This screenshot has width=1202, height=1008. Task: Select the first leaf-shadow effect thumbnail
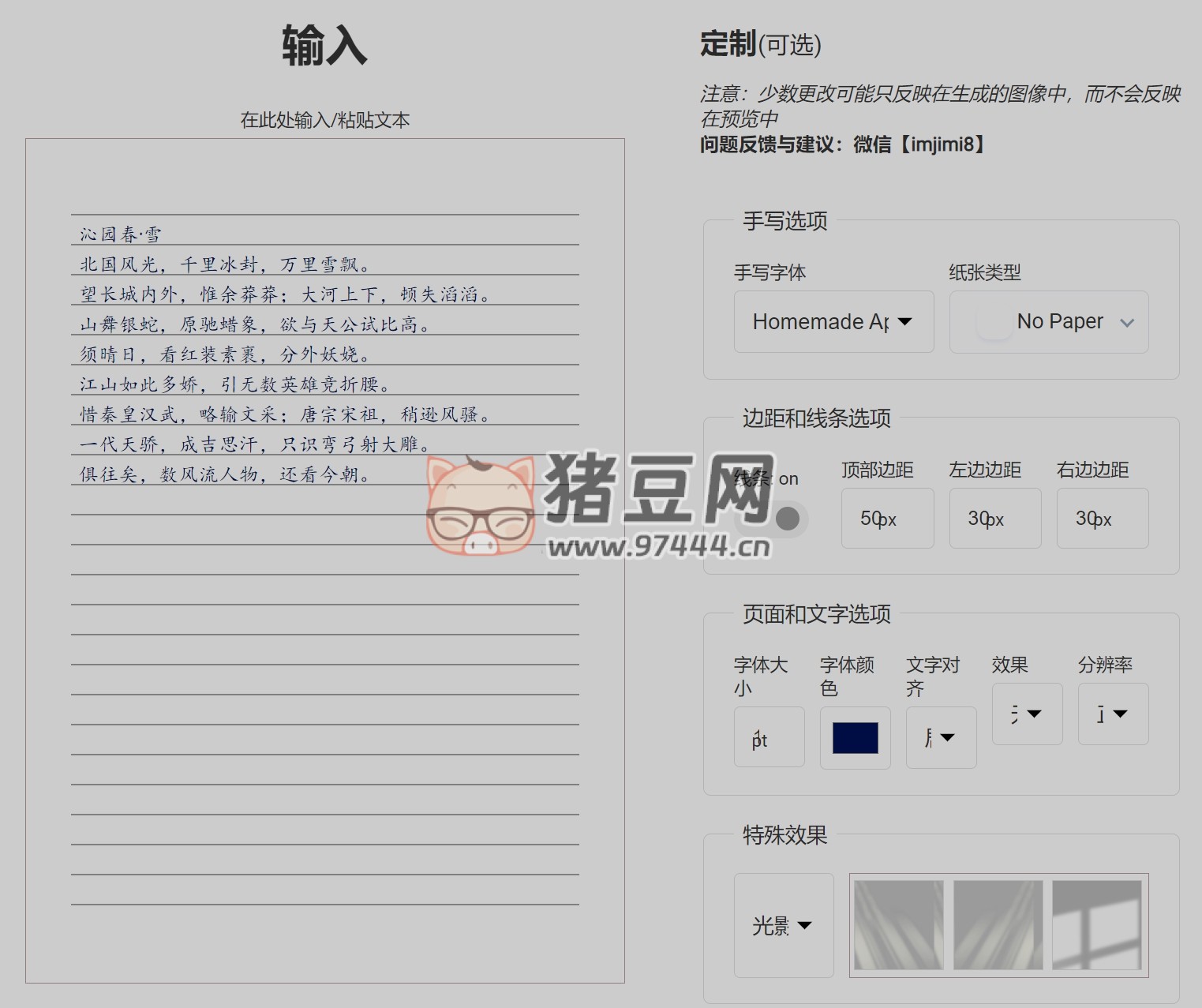(897, 924)
